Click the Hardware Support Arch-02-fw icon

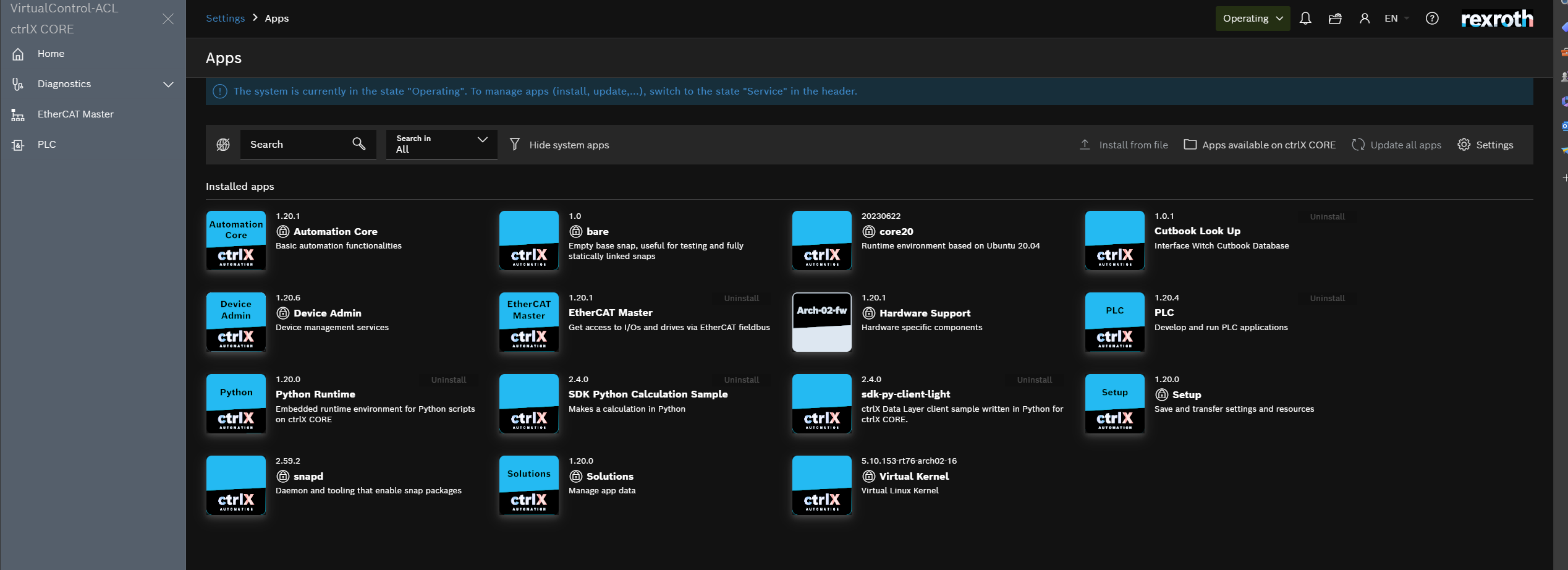coord(821,322)
